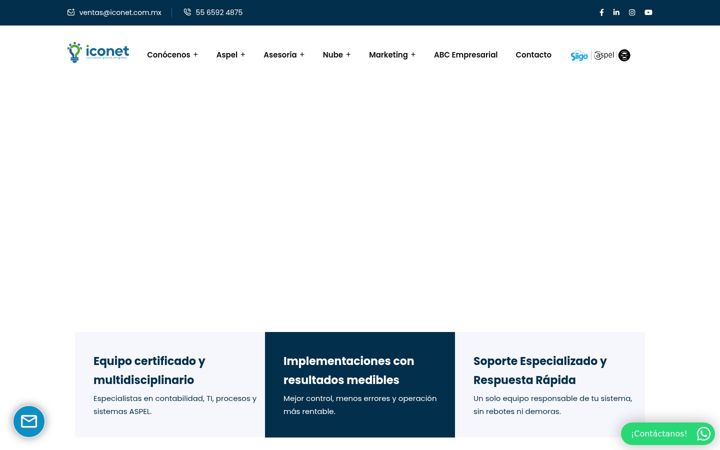Visit the Instagram icon link
The width and height of the screenshot is (720, 450).
coord(632,12)
